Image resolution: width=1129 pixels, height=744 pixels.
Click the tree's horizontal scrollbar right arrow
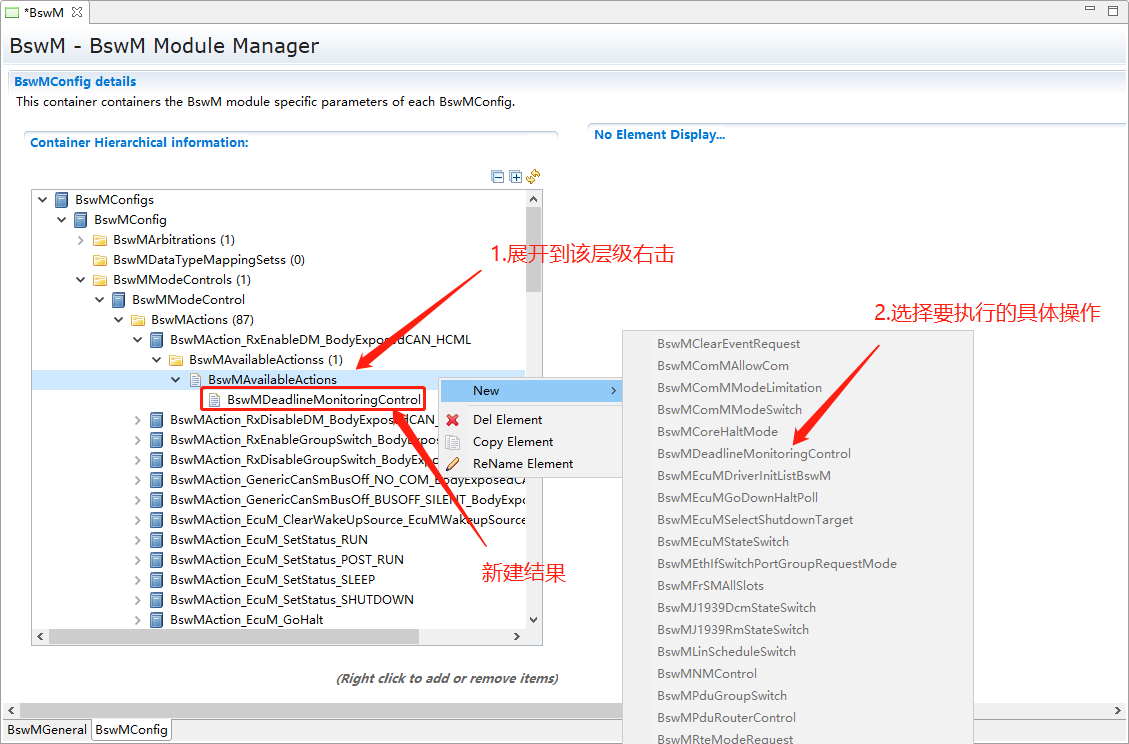(x=517, y=637)
